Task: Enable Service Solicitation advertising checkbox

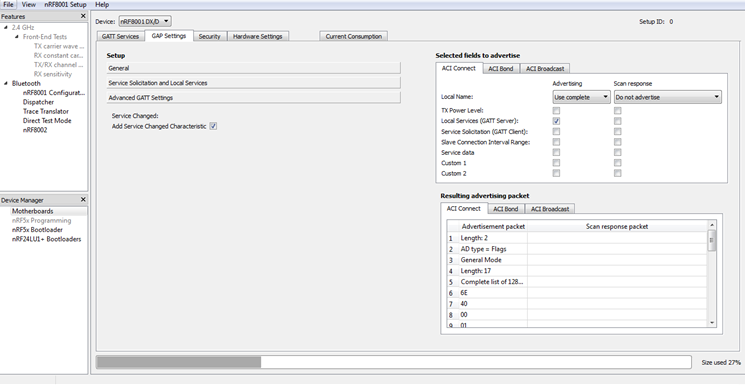Action: (556, 132)
